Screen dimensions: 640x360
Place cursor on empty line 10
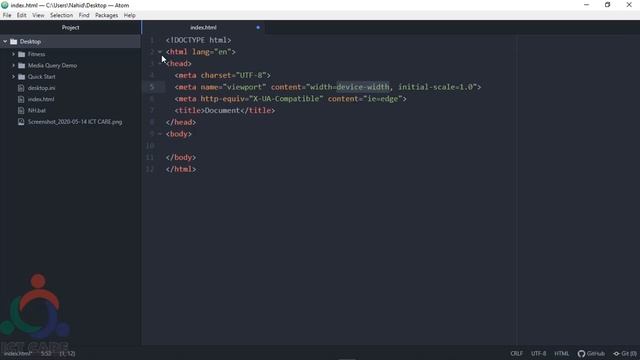tap(329, 146)
